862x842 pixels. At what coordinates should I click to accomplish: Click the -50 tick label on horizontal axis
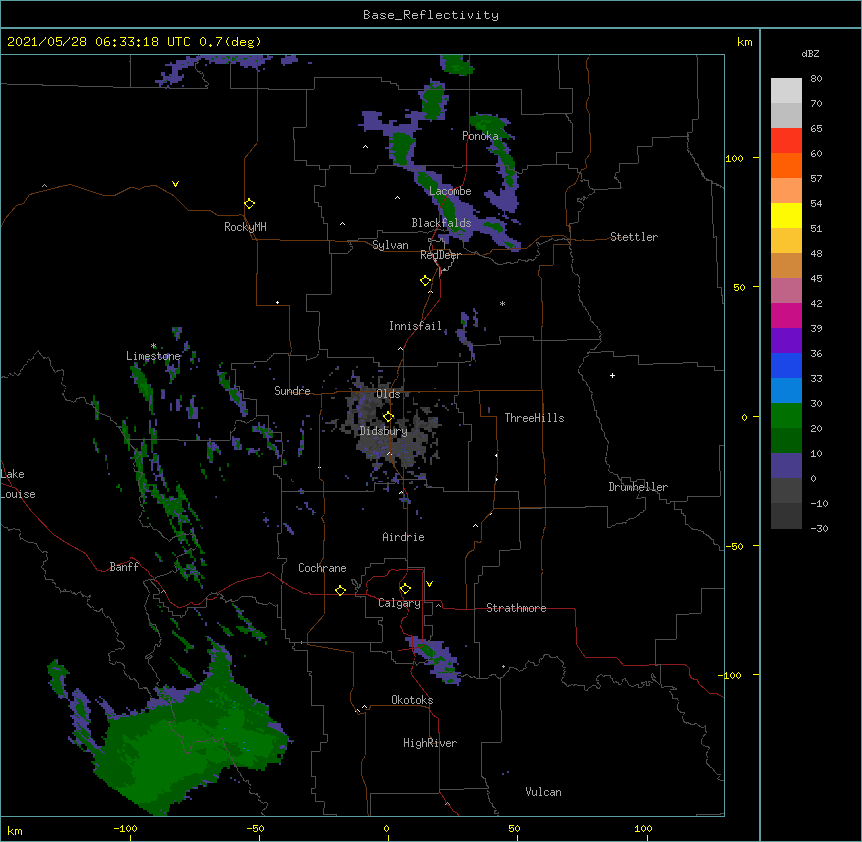(255, 828)
